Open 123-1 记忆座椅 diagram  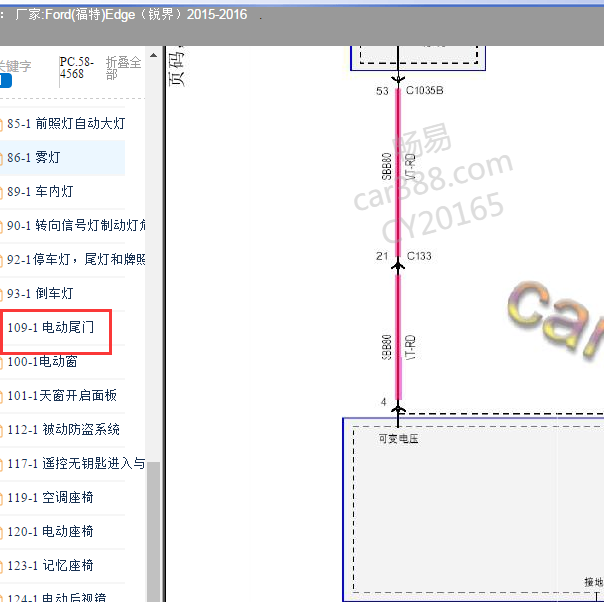click(50, 565)
